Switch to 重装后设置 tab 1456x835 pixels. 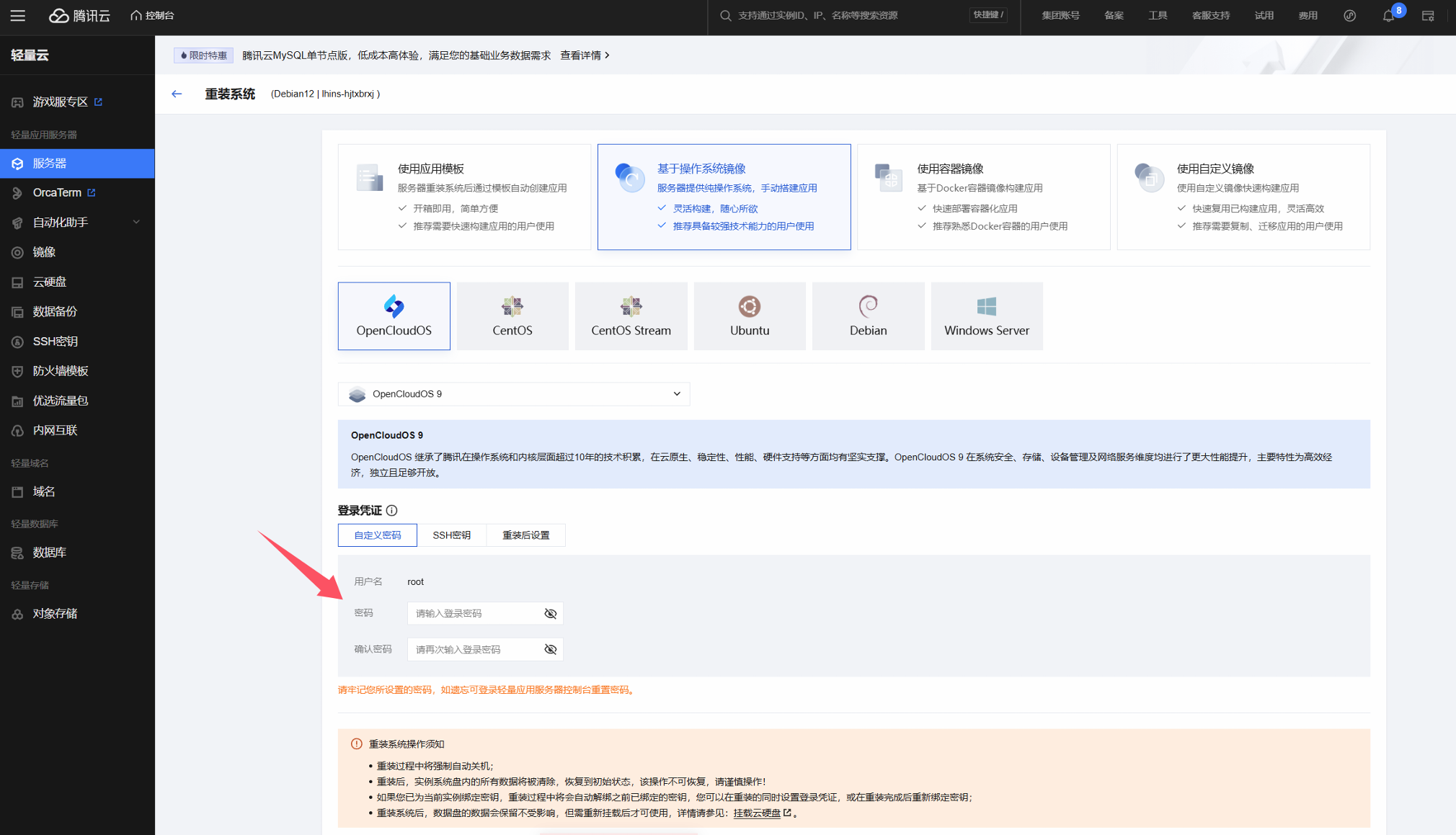click(x=525, y=535)
